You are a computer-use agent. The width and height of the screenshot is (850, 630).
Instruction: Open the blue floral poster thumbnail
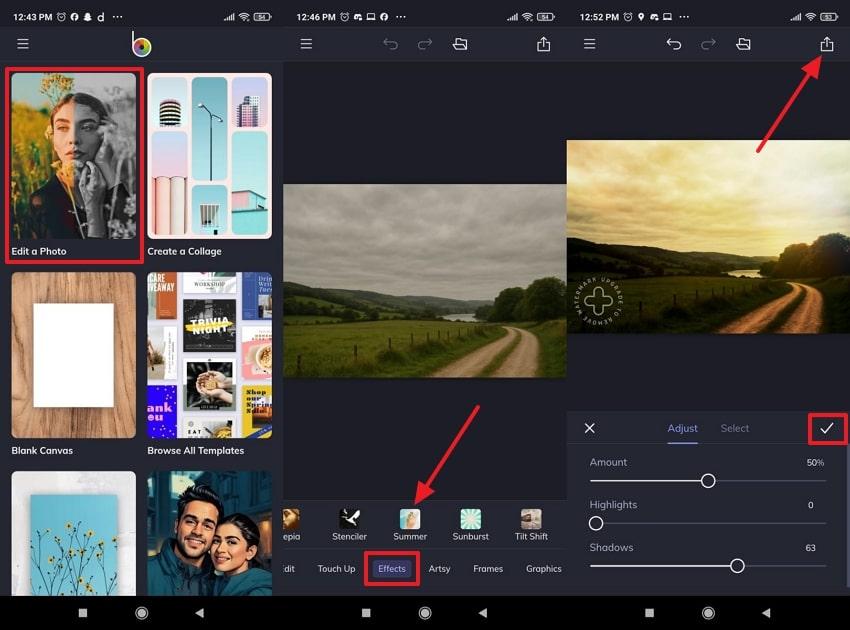point(74,533)
